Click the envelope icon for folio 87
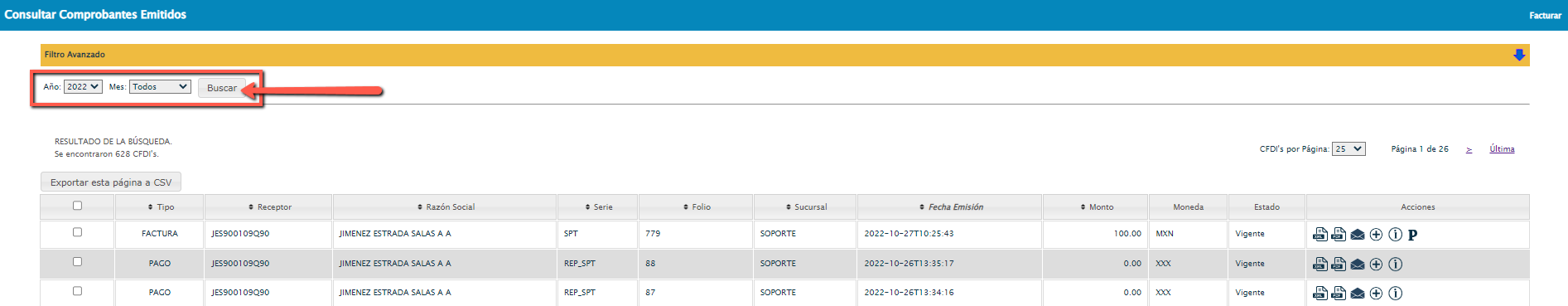Screen dimensions: 1568x306 [1358, 293]
